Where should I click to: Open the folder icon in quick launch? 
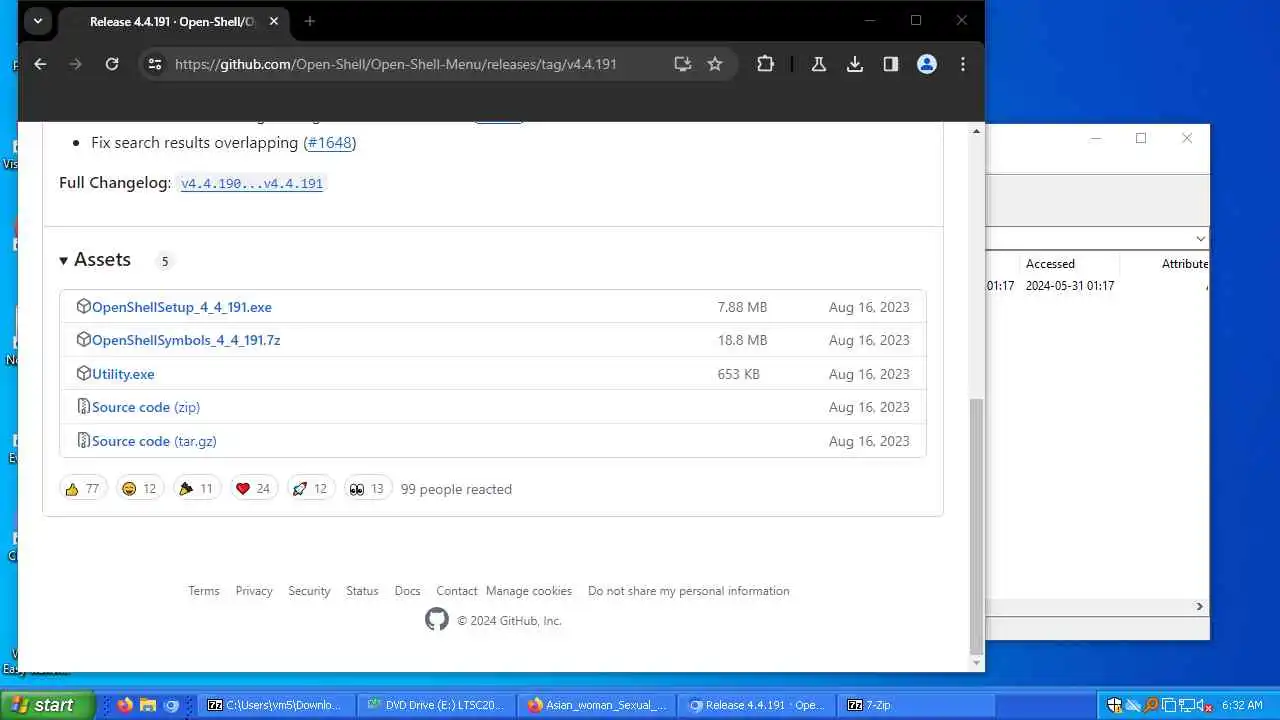coord(148,705)
